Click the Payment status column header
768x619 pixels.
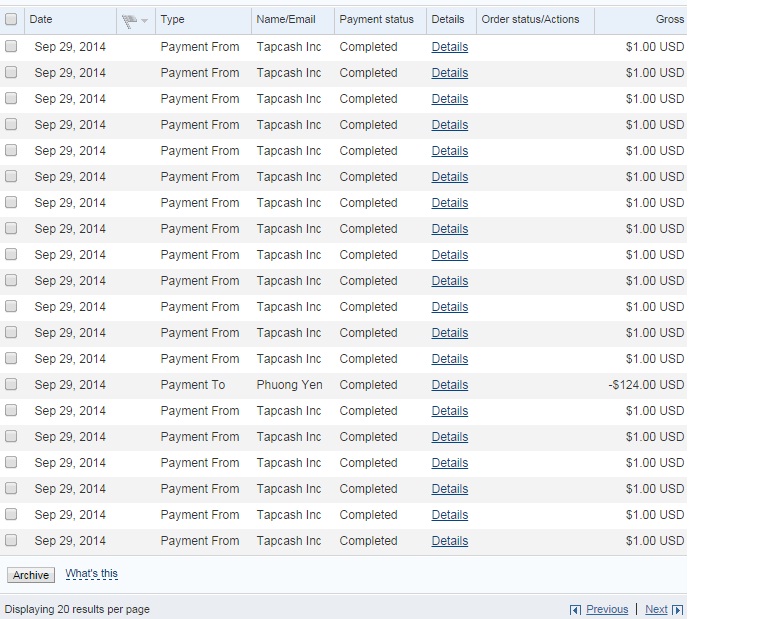click(376, 19)
